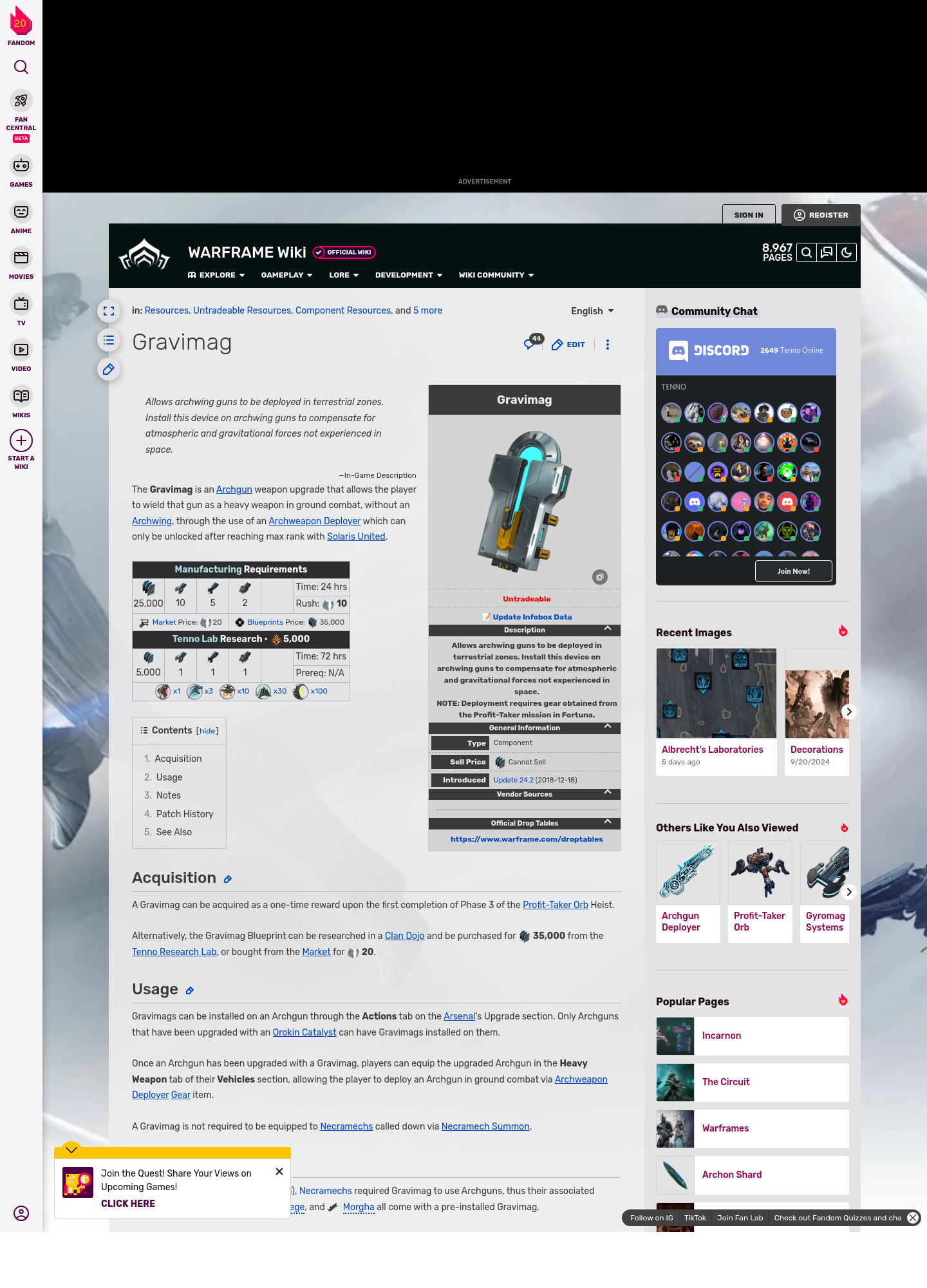The image size is (927, 1288).
Task: Open the Archon Shard popular page
Action: tap(753, 1175)
